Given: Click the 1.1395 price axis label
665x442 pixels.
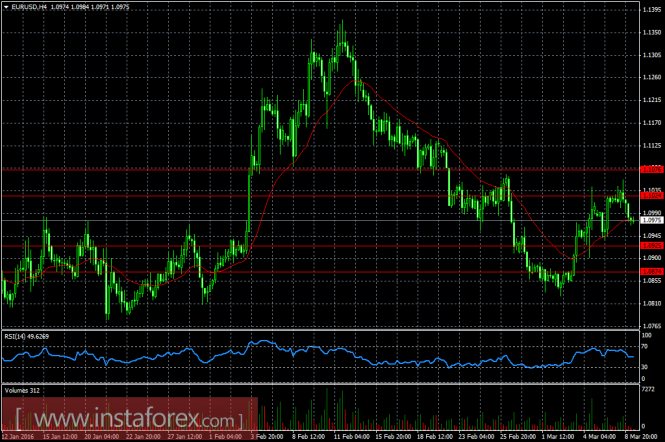Looking at the screenshot, I should [652, 10].
